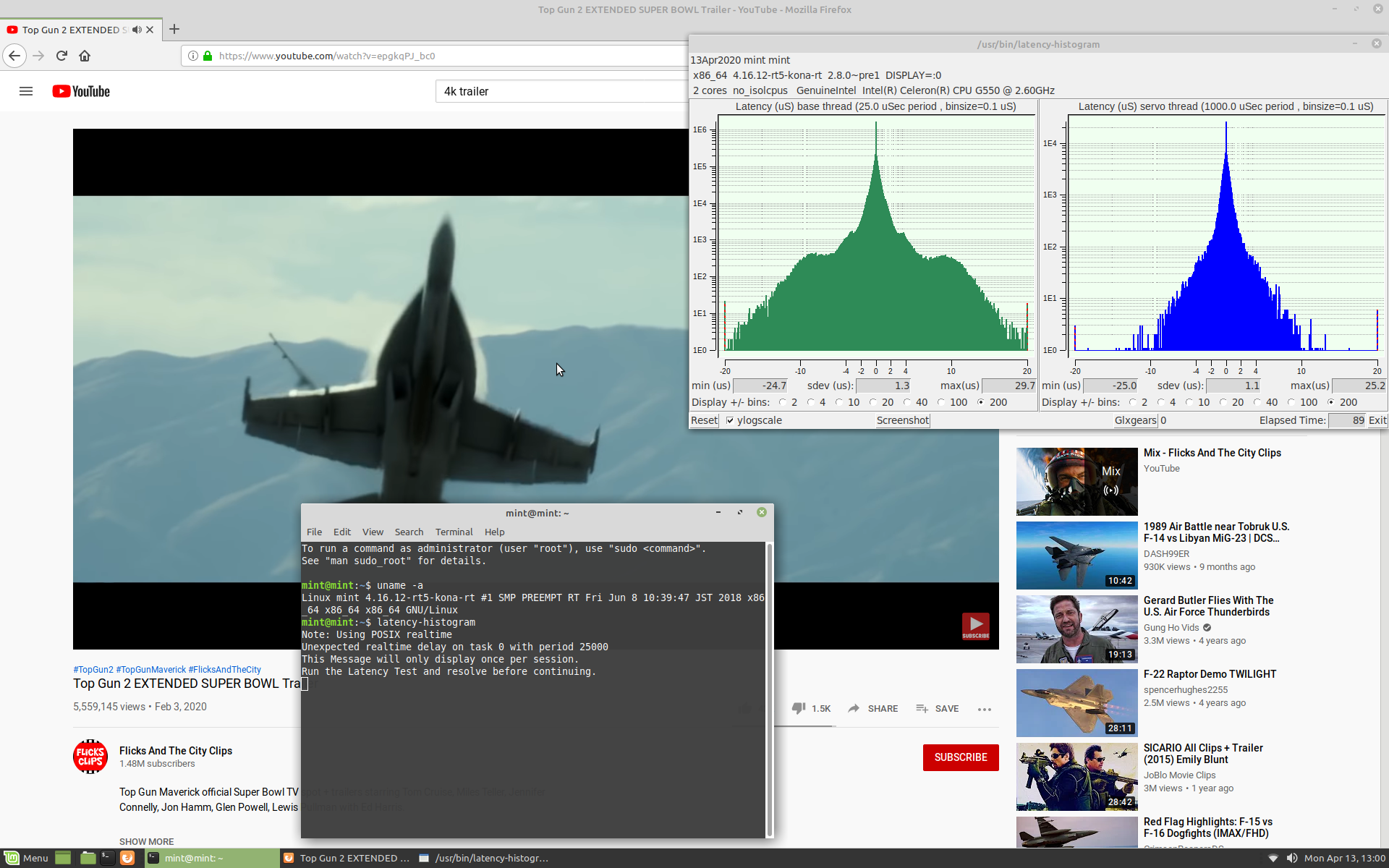1389x868 pixels.
Task: Click the subscribe watermark on the video
Action: [975, 626]
